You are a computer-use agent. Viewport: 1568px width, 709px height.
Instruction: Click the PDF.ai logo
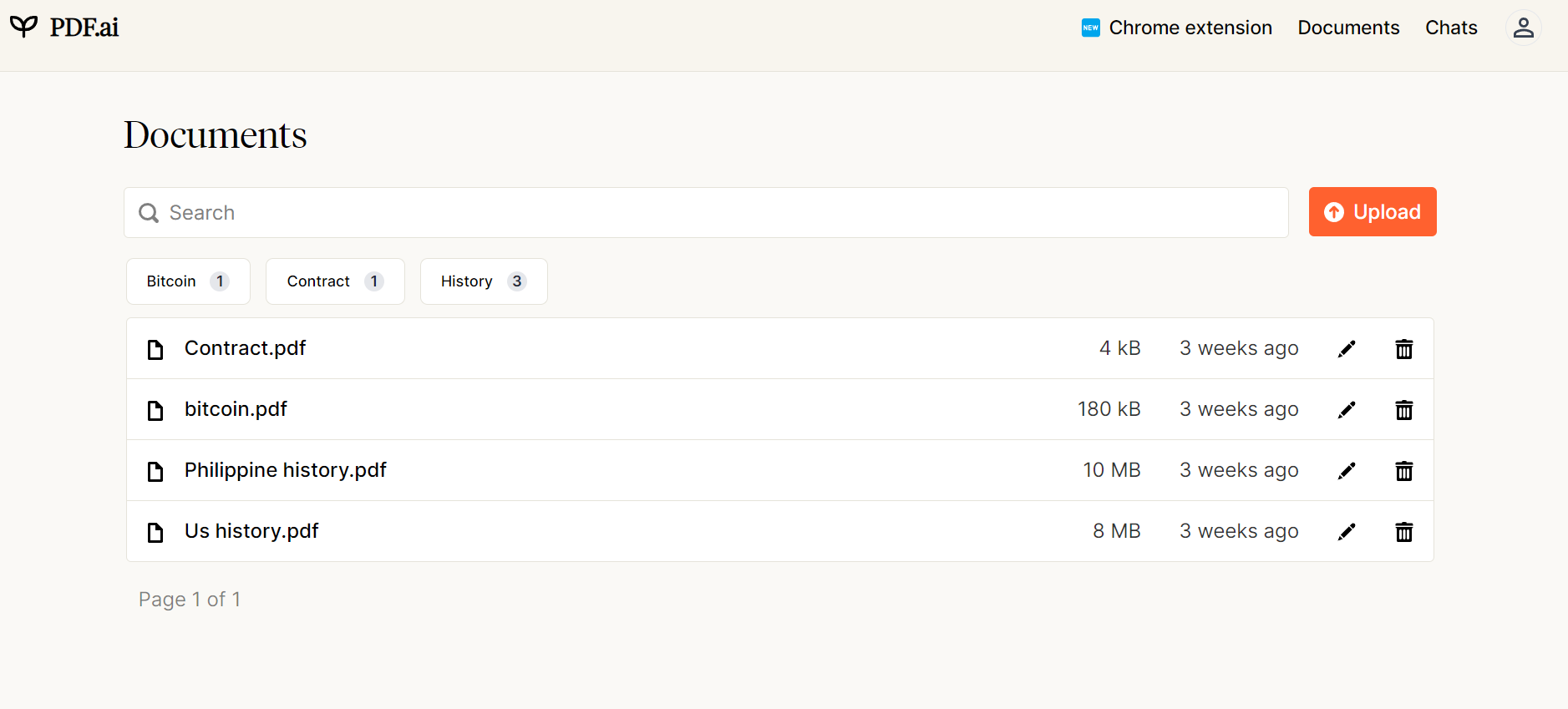(64, 27)
